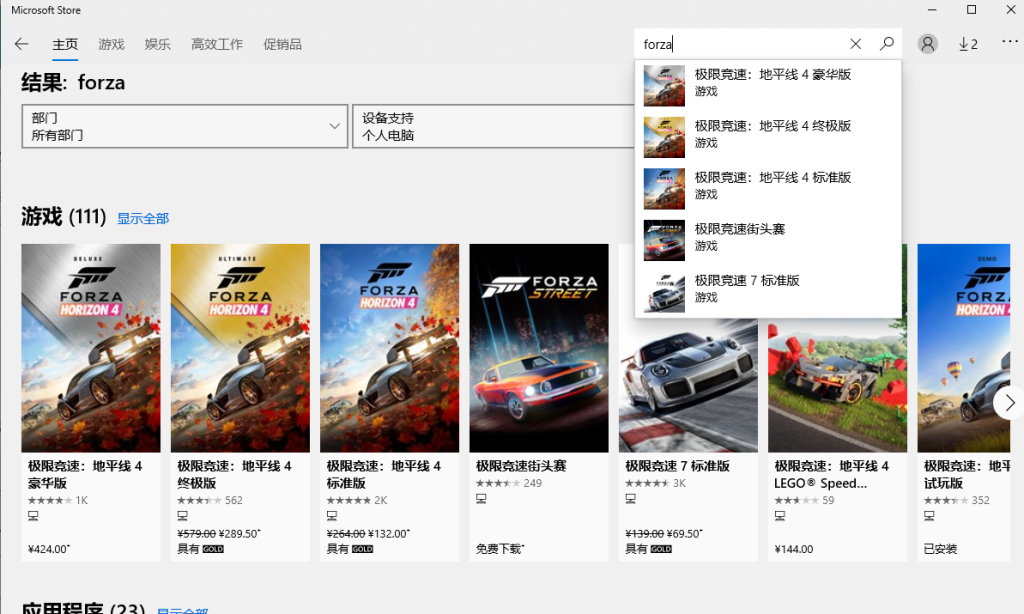
Task: Open Forza Horizon 4 Deluxe cover art
Action: (91, 348)
